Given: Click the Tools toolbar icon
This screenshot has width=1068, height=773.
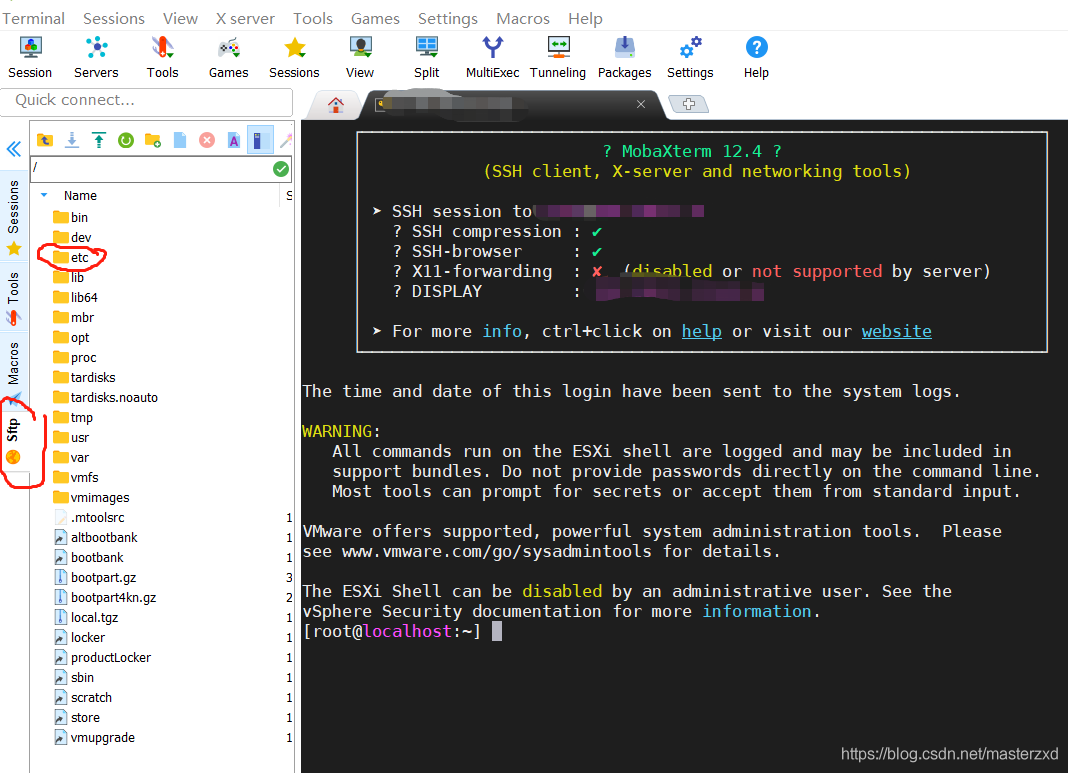Looking at the screenshot, I should pos(162,57).
